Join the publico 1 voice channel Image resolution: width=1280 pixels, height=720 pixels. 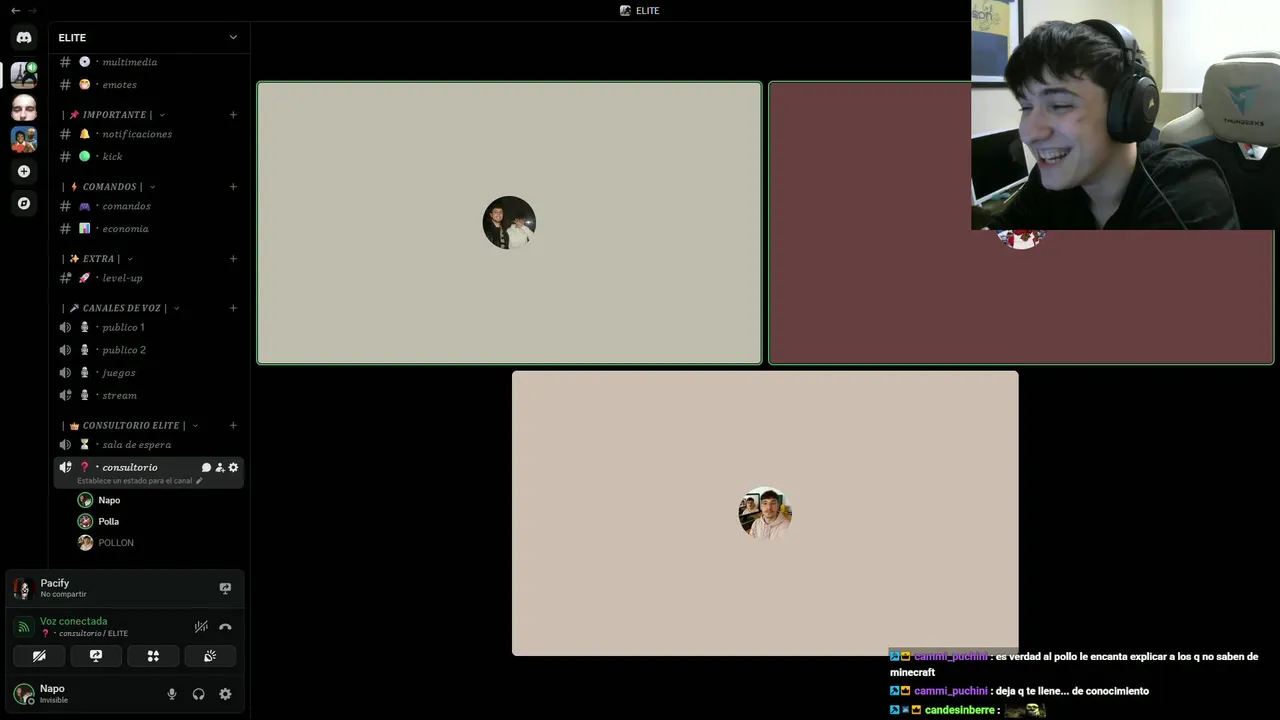(148, 327)
